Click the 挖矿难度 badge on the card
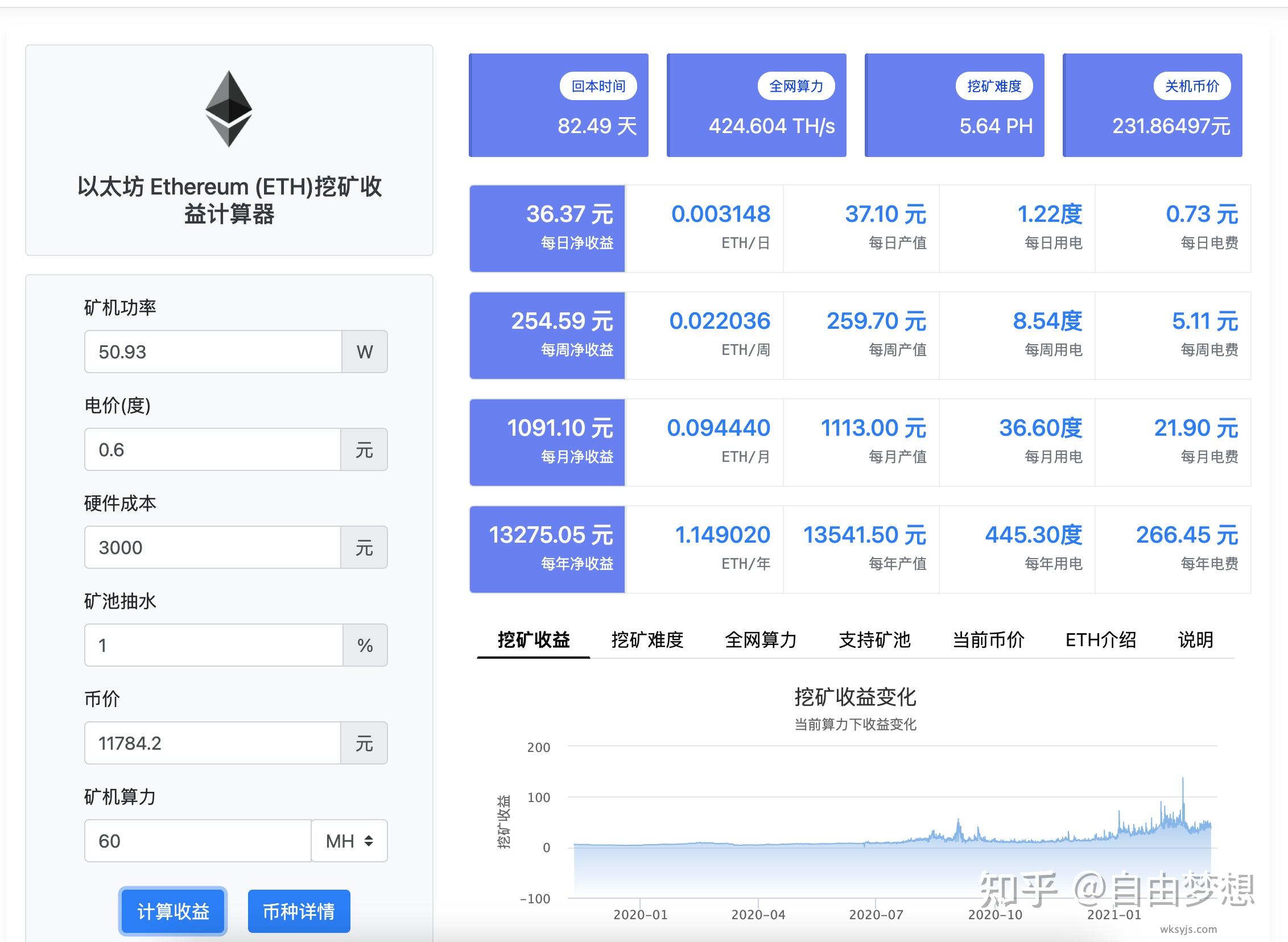Screen dimensions: 1288x942 [x=994, y=86]
